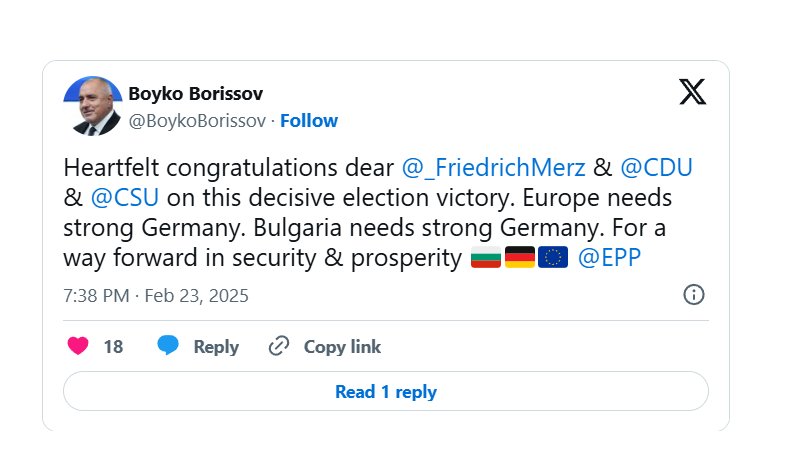Viewport: 793px width, 461px height.
Task: Click the Read 1 reply button
Action: [385, 392]
